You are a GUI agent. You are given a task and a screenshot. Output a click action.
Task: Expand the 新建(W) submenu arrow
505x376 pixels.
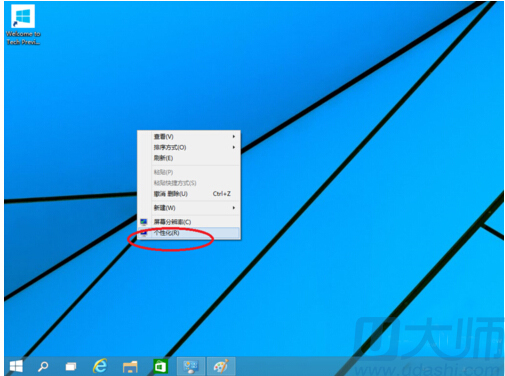point(234,208)
